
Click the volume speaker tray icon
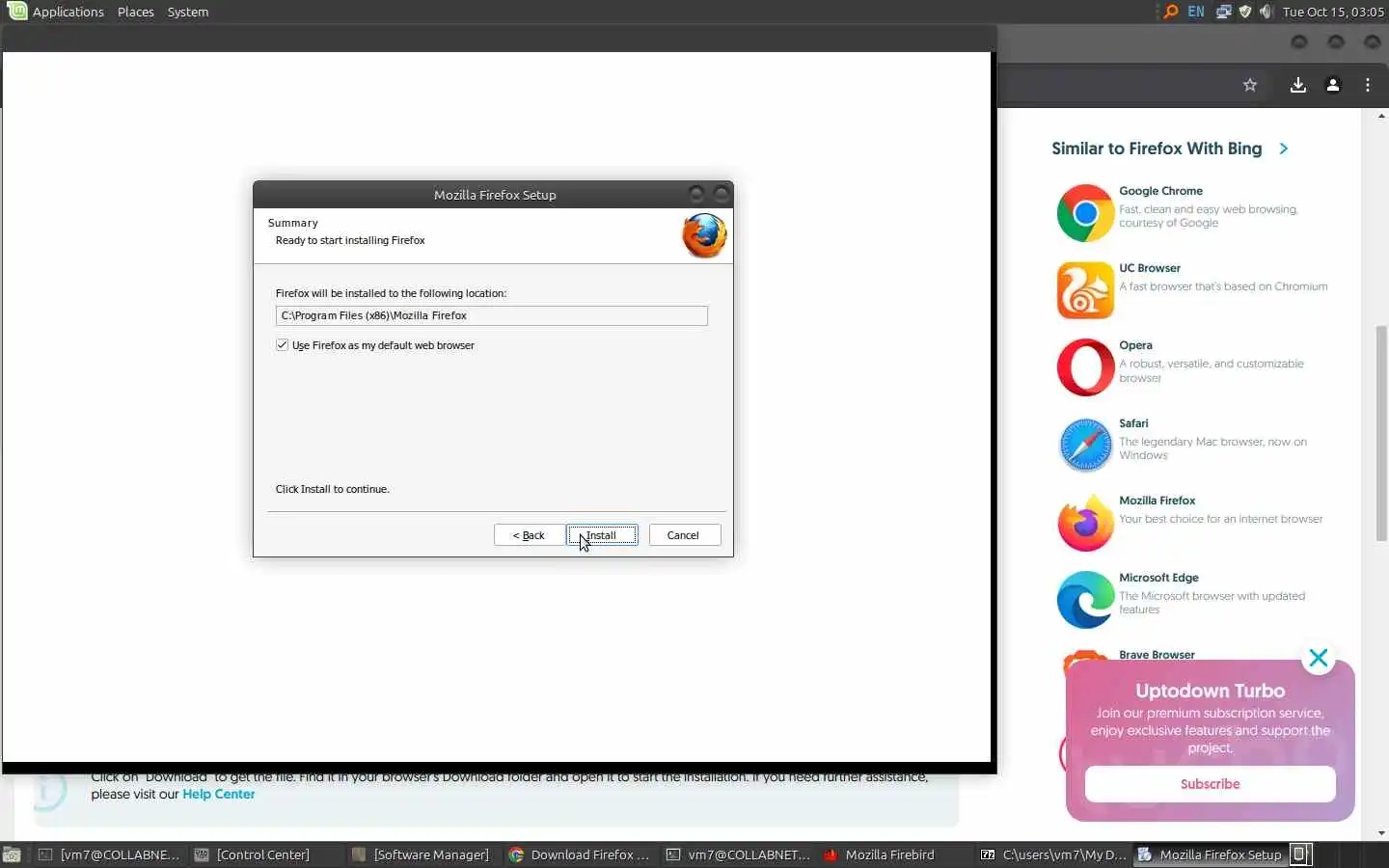click(1266, 12)
